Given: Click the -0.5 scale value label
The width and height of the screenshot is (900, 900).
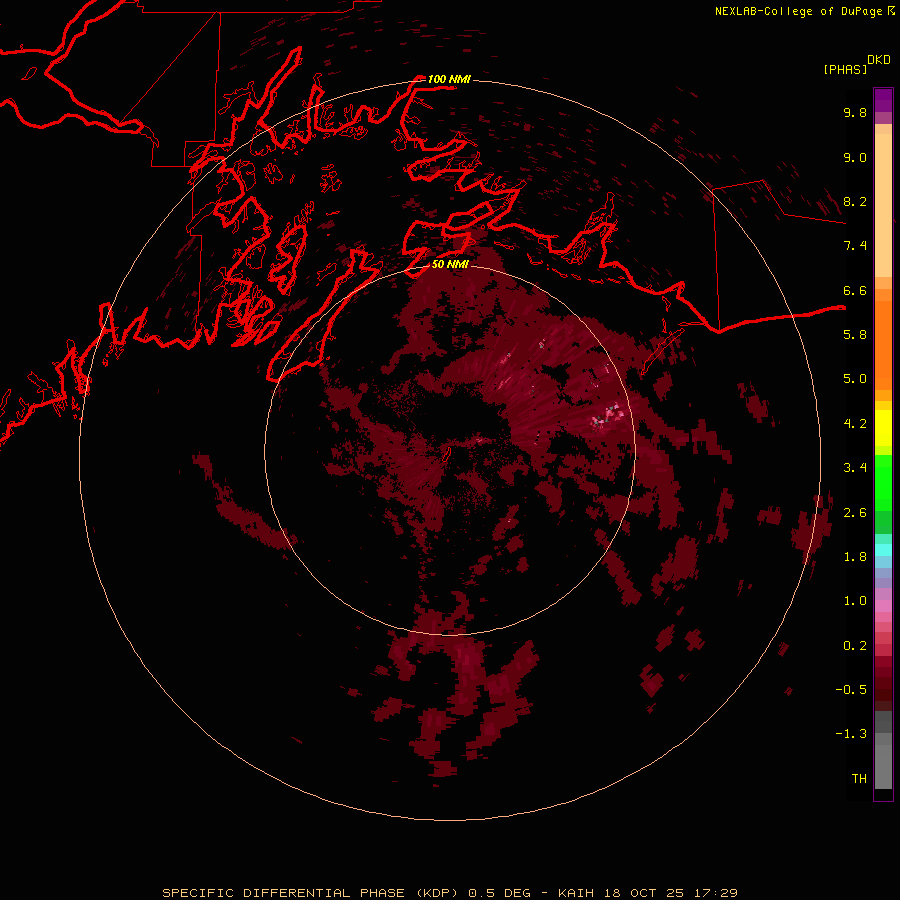Looking at the screenshot, I should [x=851, y=690].
